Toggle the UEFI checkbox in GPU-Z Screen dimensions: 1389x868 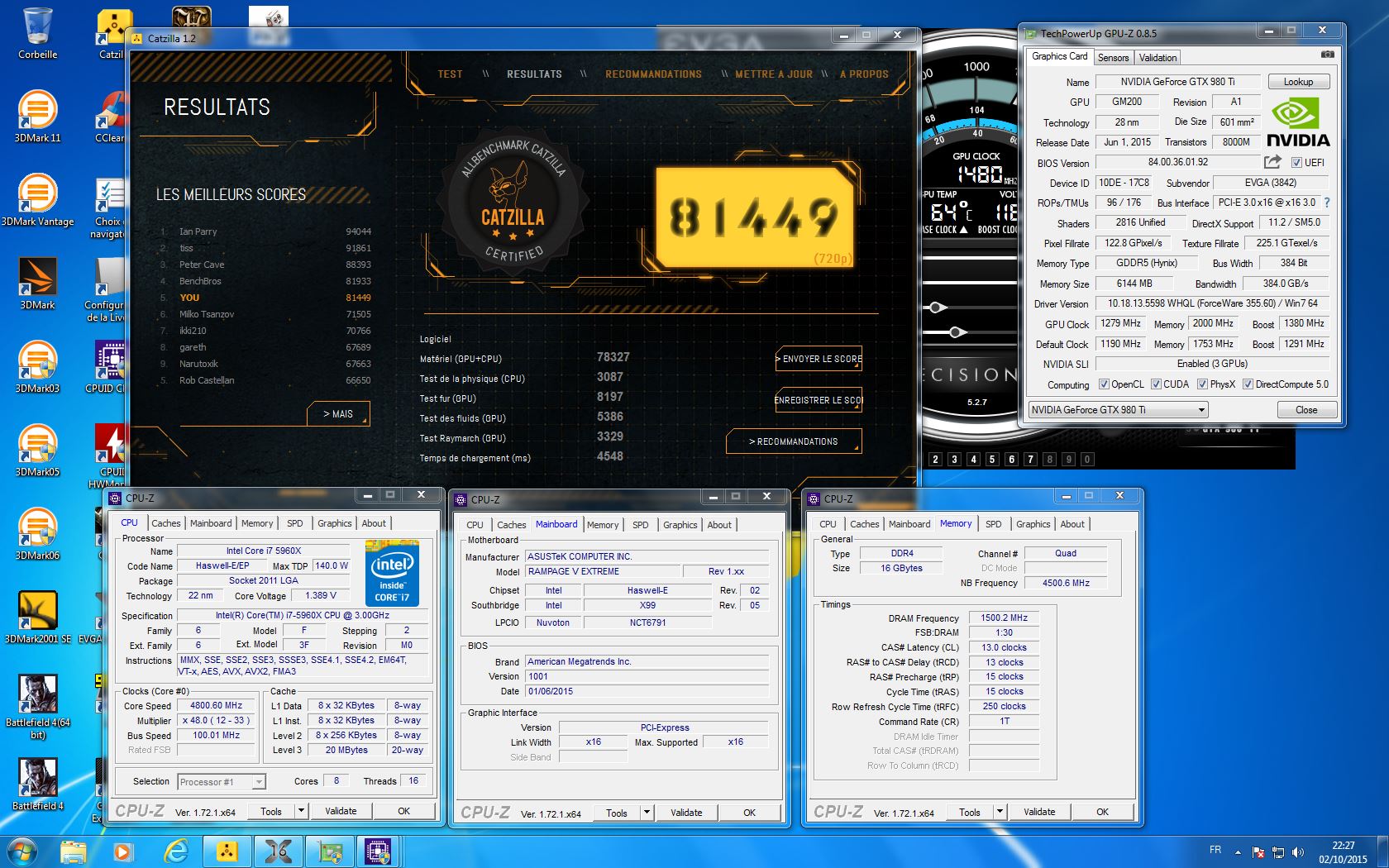pyautogui.click(x=1296, y=163)
